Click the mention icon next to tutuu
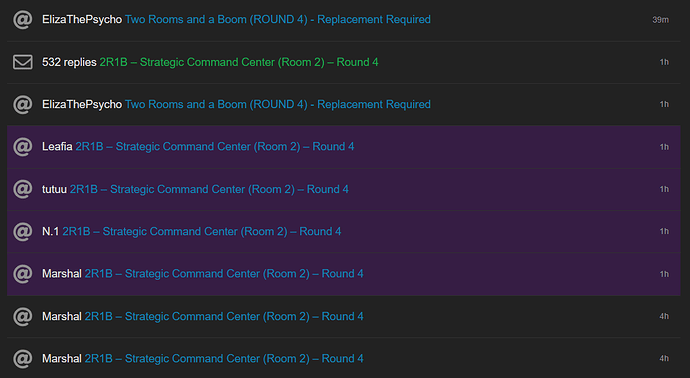The height and width of the screenshot is (378, 690). pyautogui.click(x=22, y=189)
